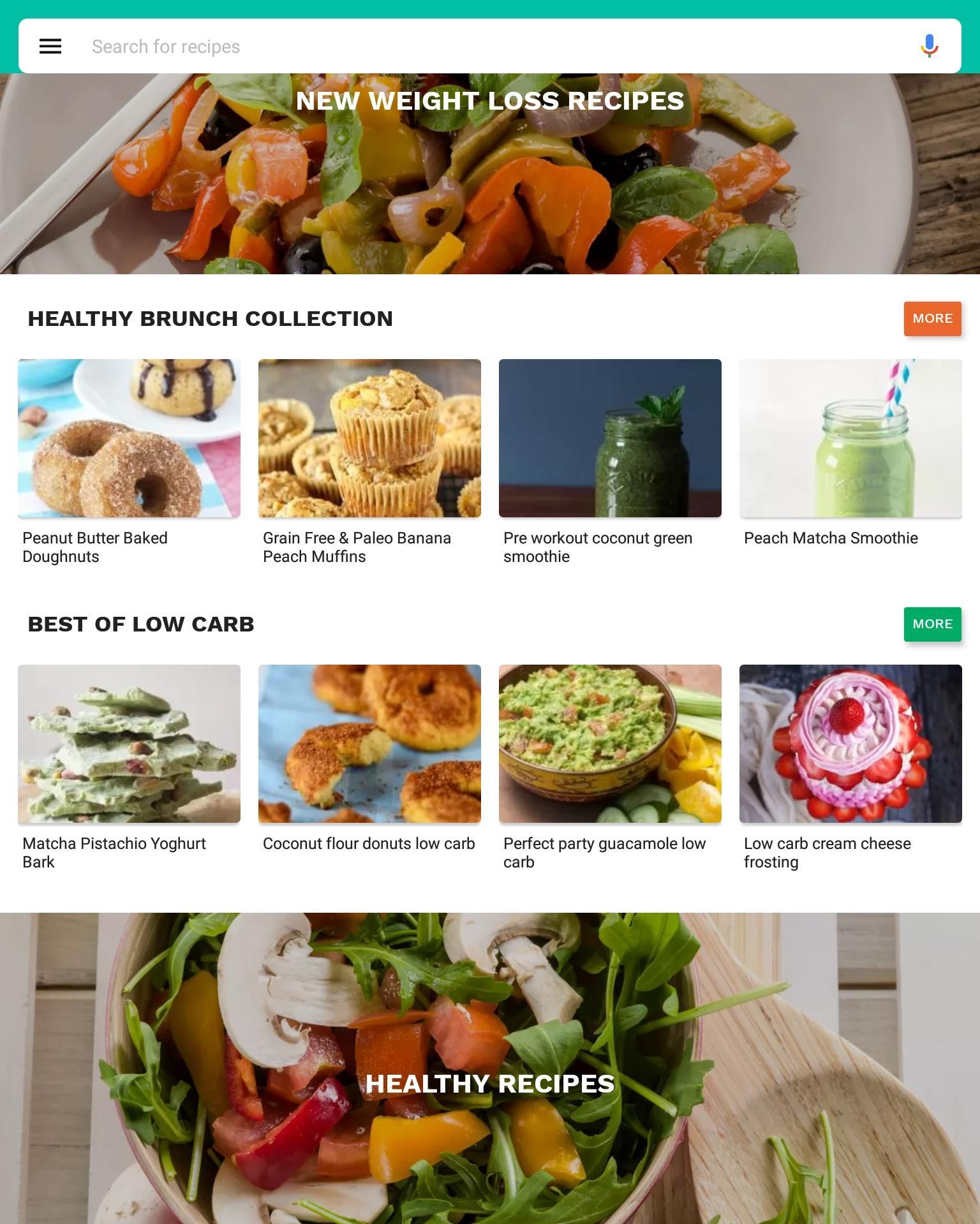The height and width of the screenshot is (1224, 980).
Task: Click the green MORE button for Low Carb
Action: [932, 624]
